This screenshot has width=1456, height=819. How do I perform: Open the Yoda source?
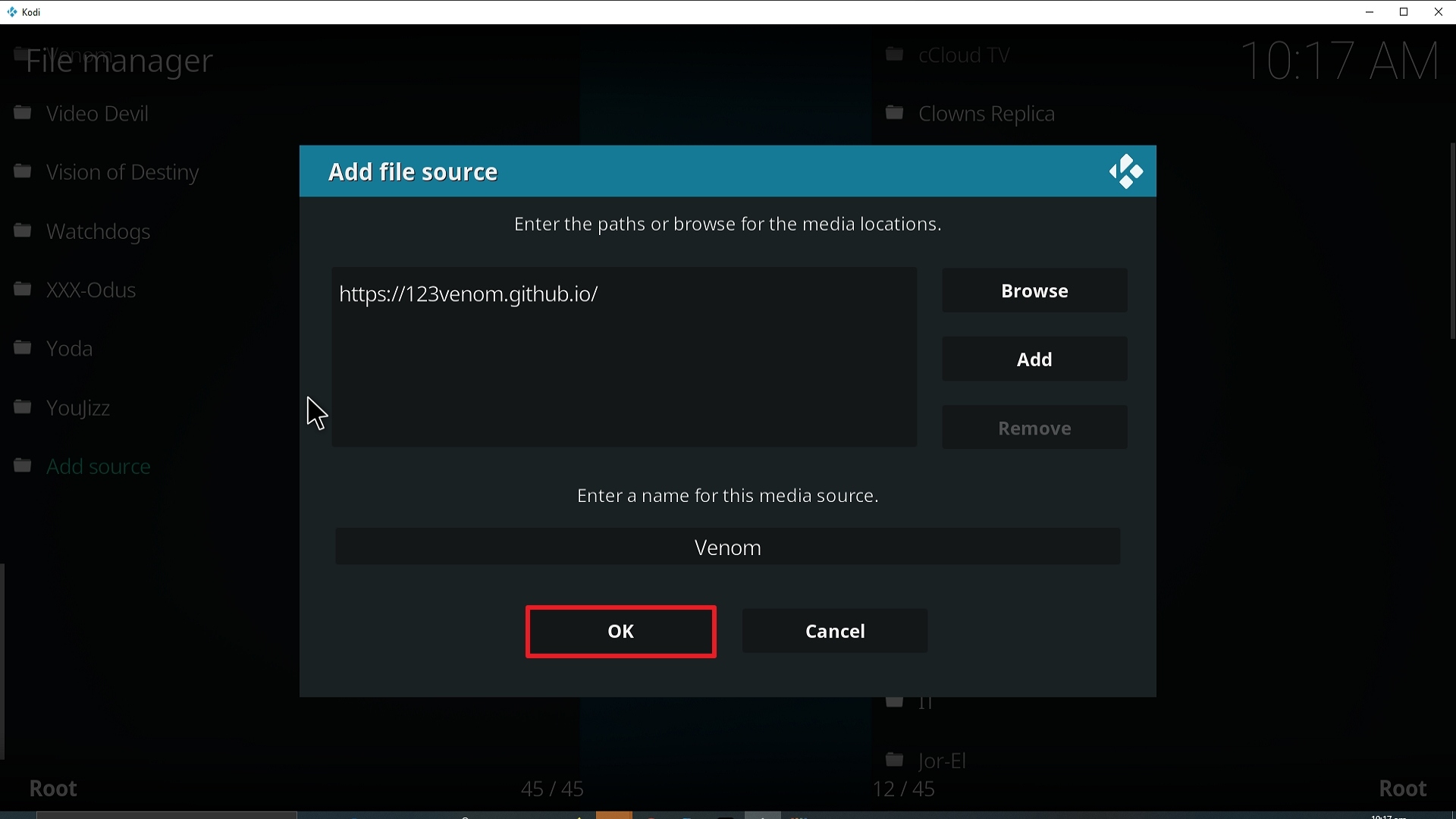70,349
